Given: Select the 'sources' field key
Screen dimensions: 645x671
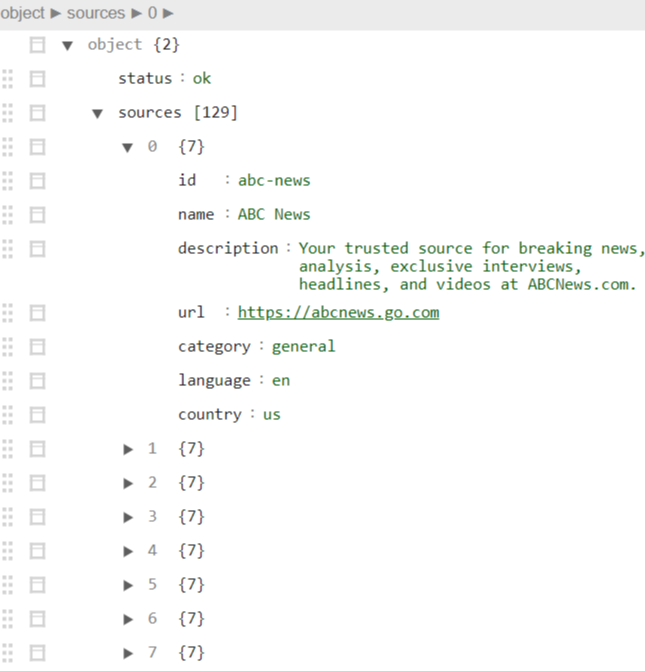Looking at the screenshot, I should pos(150,113).
